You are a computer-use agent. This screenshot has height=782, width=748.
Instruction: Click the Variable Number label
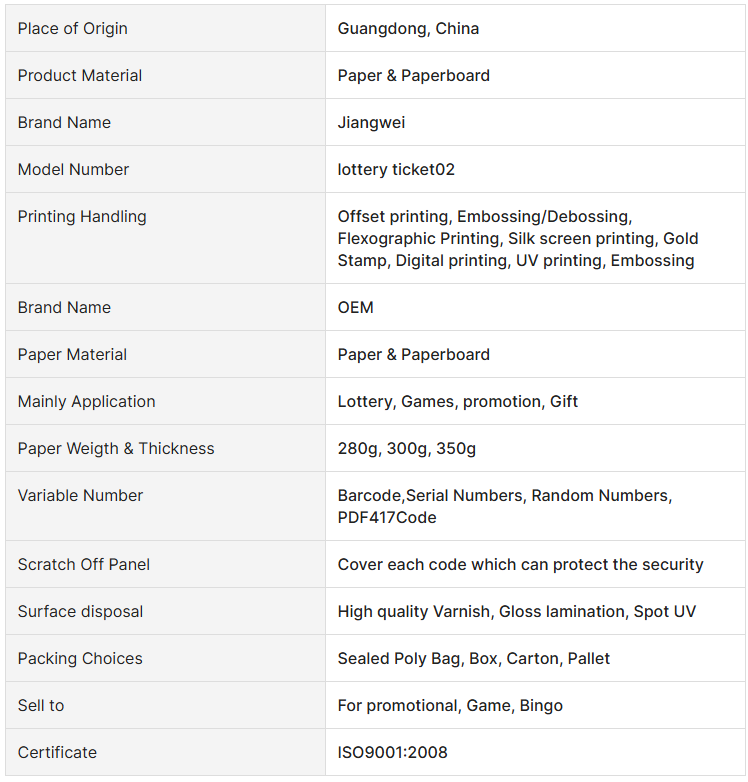tap(80, 495)
